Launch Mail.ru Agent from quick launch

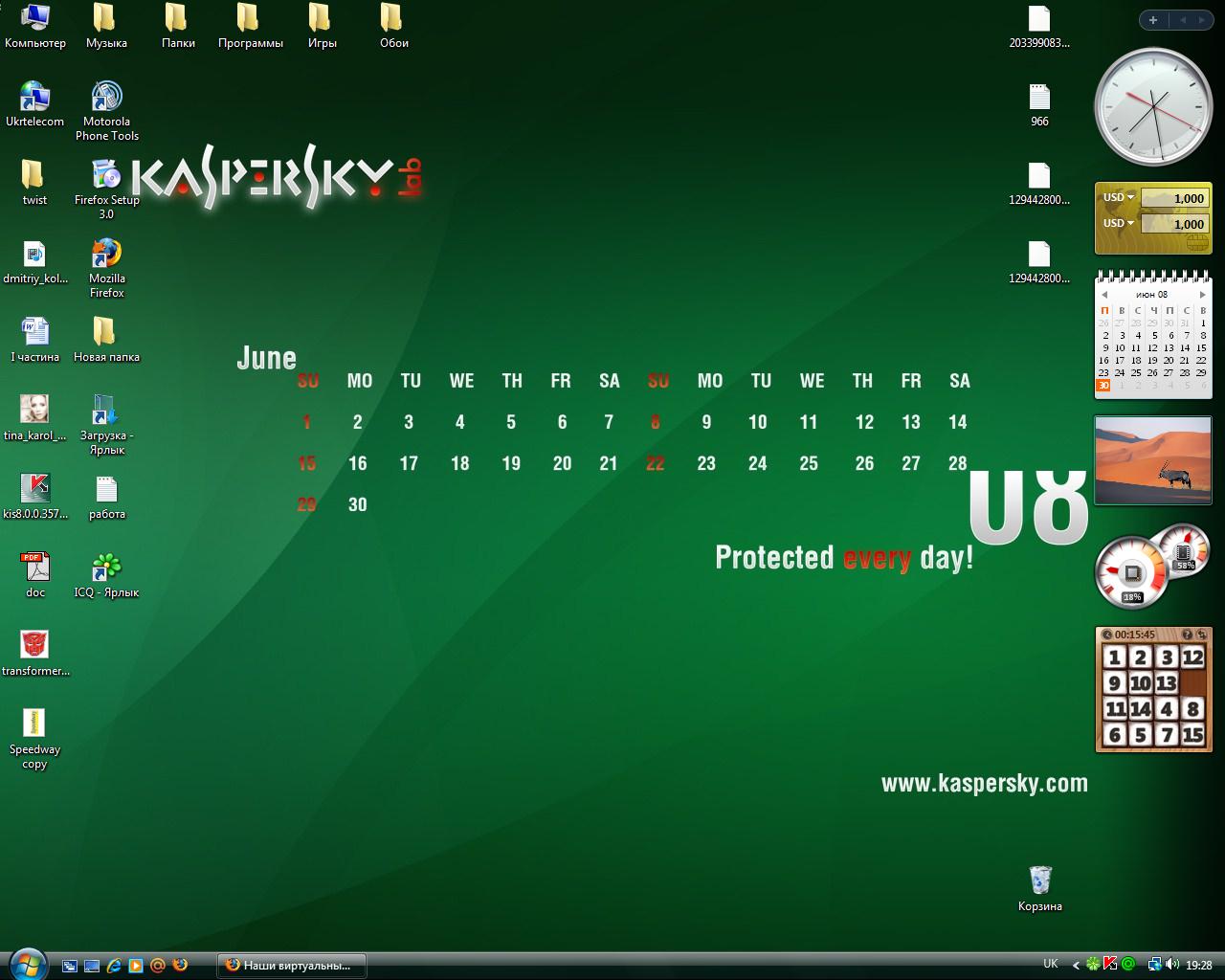pos(158,966)
